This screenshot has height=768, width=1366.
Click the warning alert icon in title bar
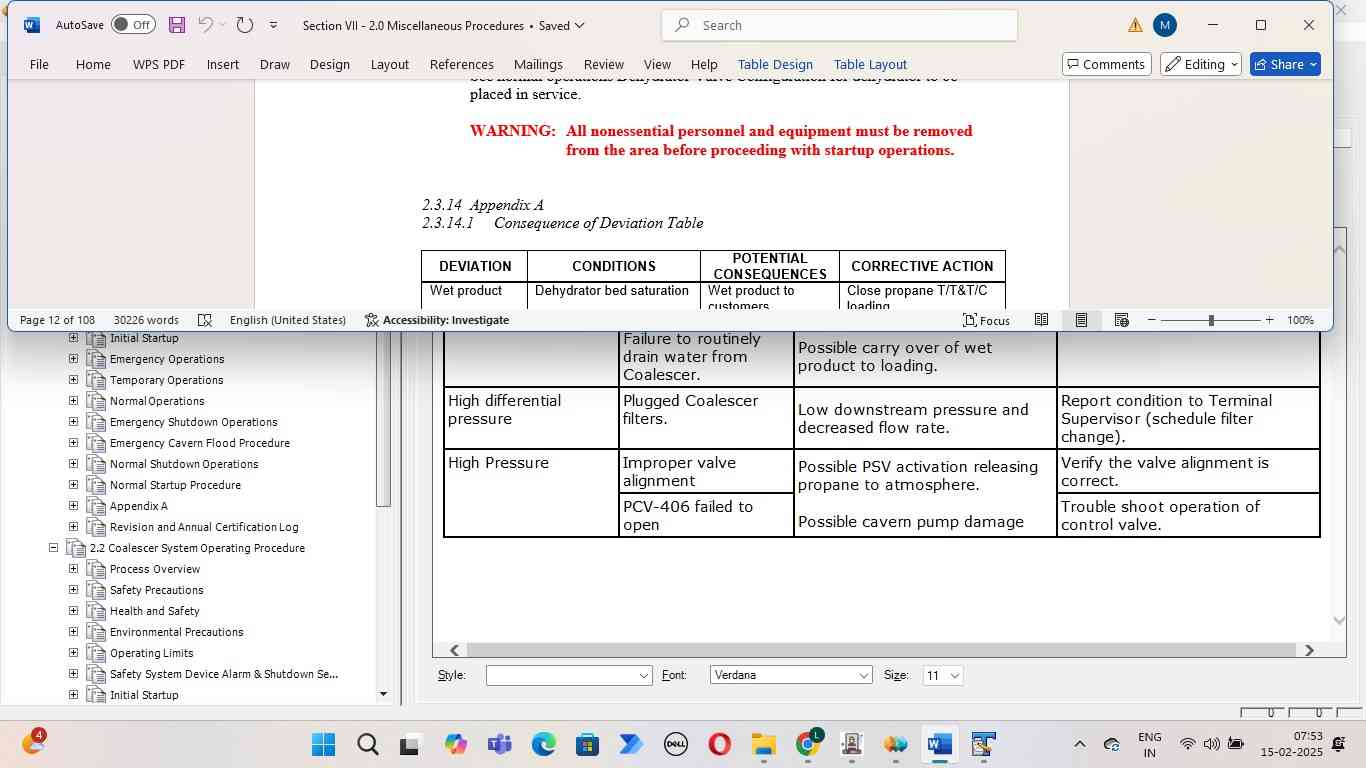tap(1136, 25)
